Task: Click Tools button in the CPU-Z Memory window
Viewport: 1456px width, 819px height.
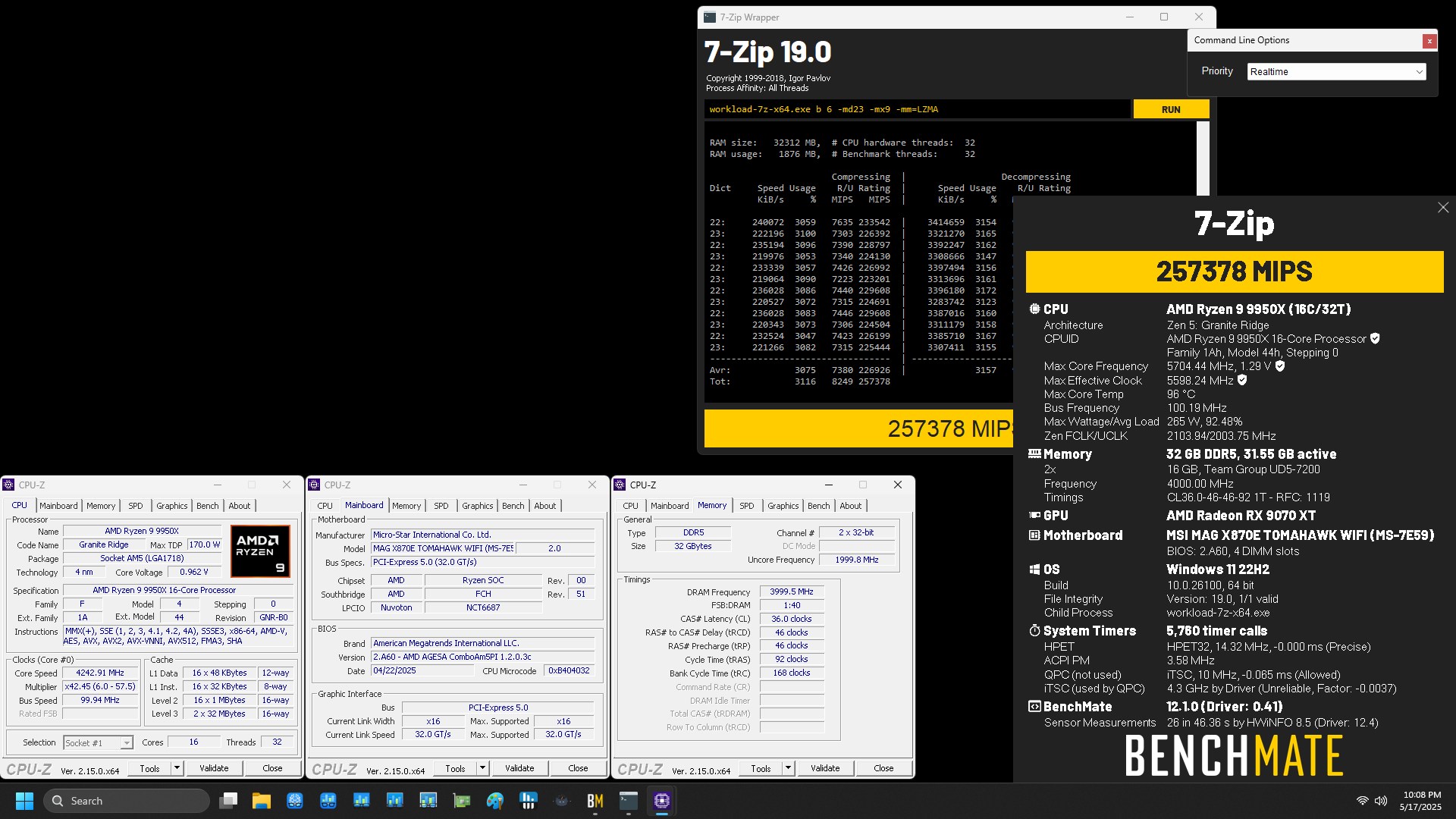Action: (x=761, y=768)
